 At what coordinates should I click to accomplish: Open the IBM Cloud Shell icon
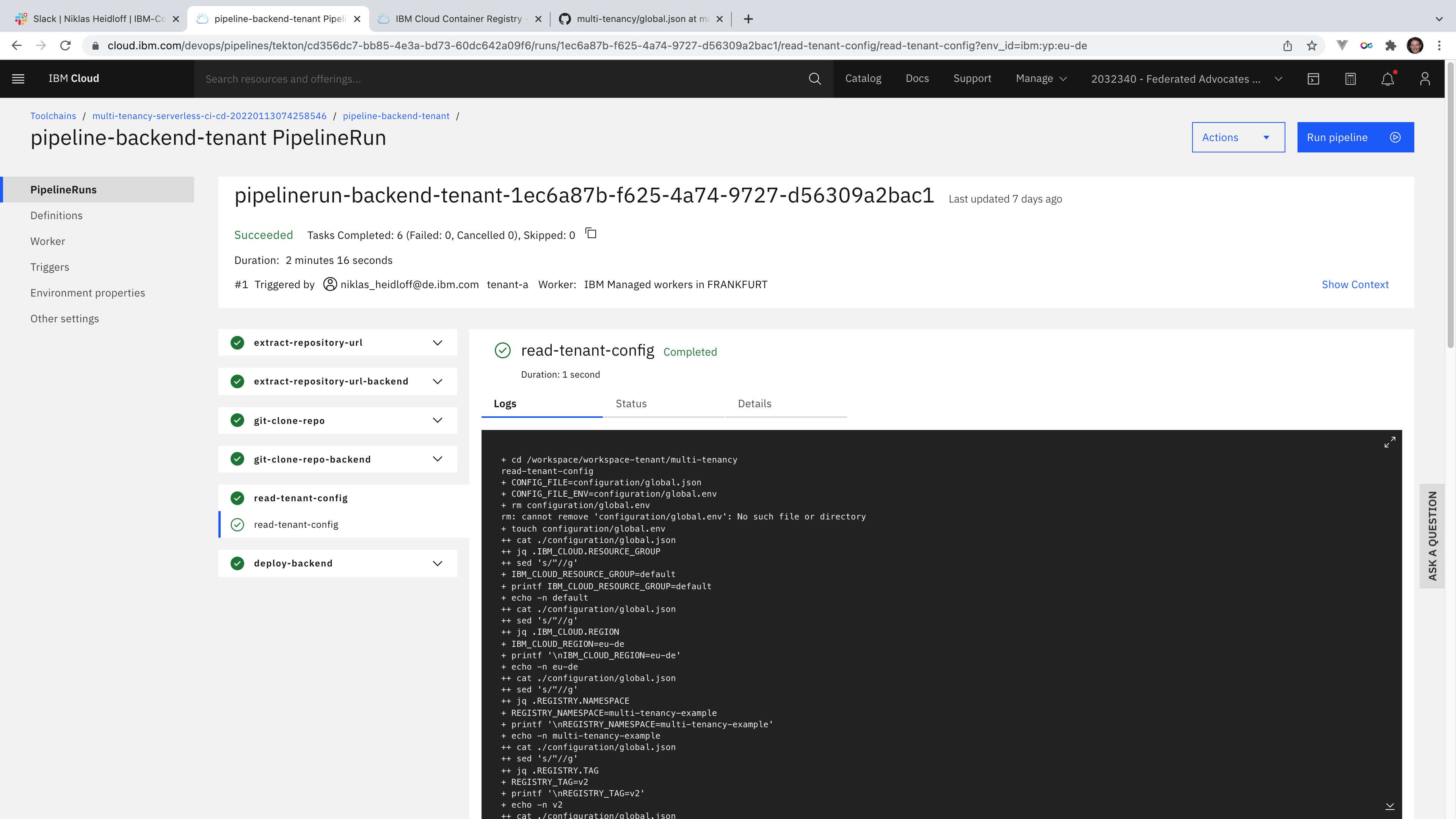coord(1313,78)
